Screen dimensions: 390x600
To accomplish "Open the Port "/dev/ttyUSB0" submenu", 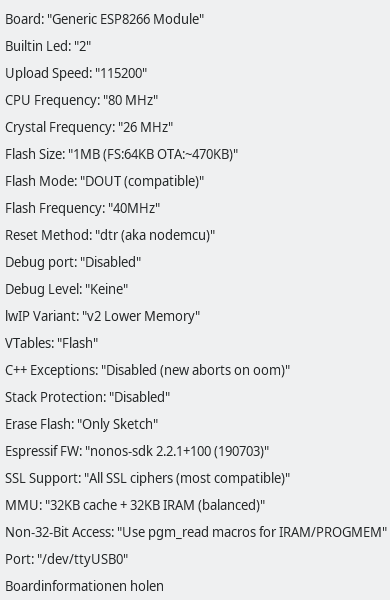I will [195, 559].
